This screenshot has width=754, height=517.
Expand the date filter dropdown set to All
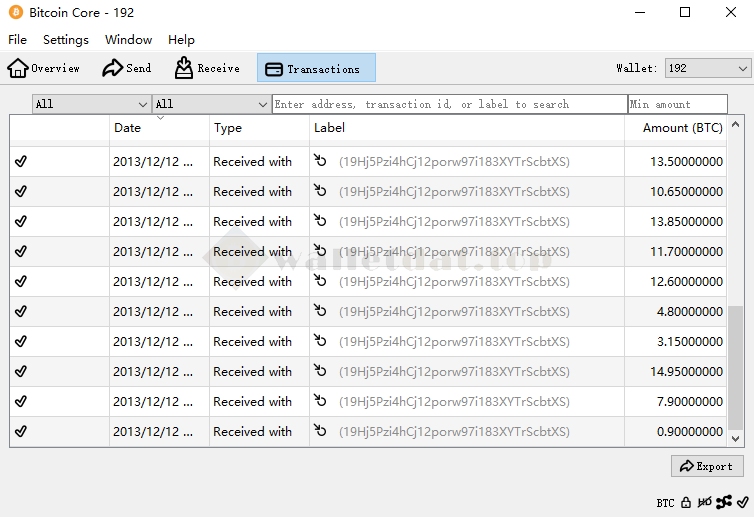click(x=91, y=104)
